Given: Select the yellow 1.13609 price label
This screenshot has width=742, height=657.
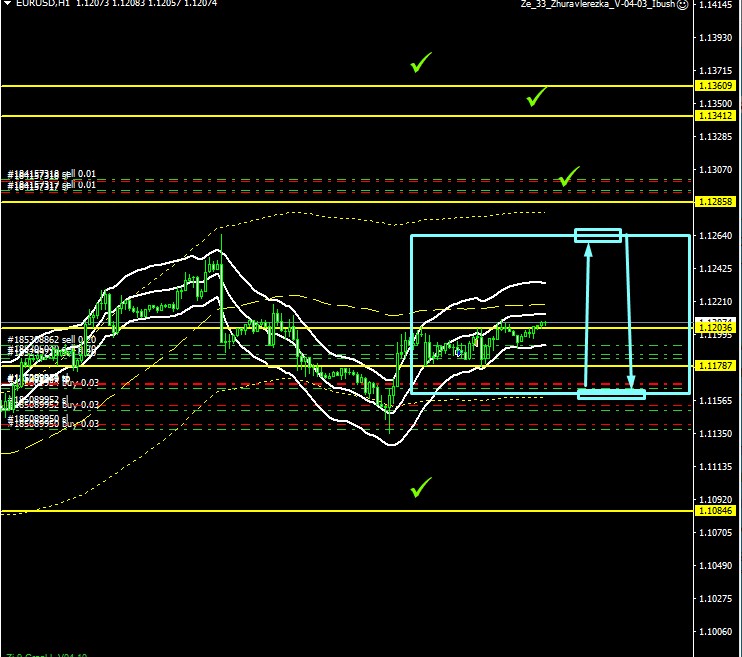Looking at the screenshot, I should 716,86.
